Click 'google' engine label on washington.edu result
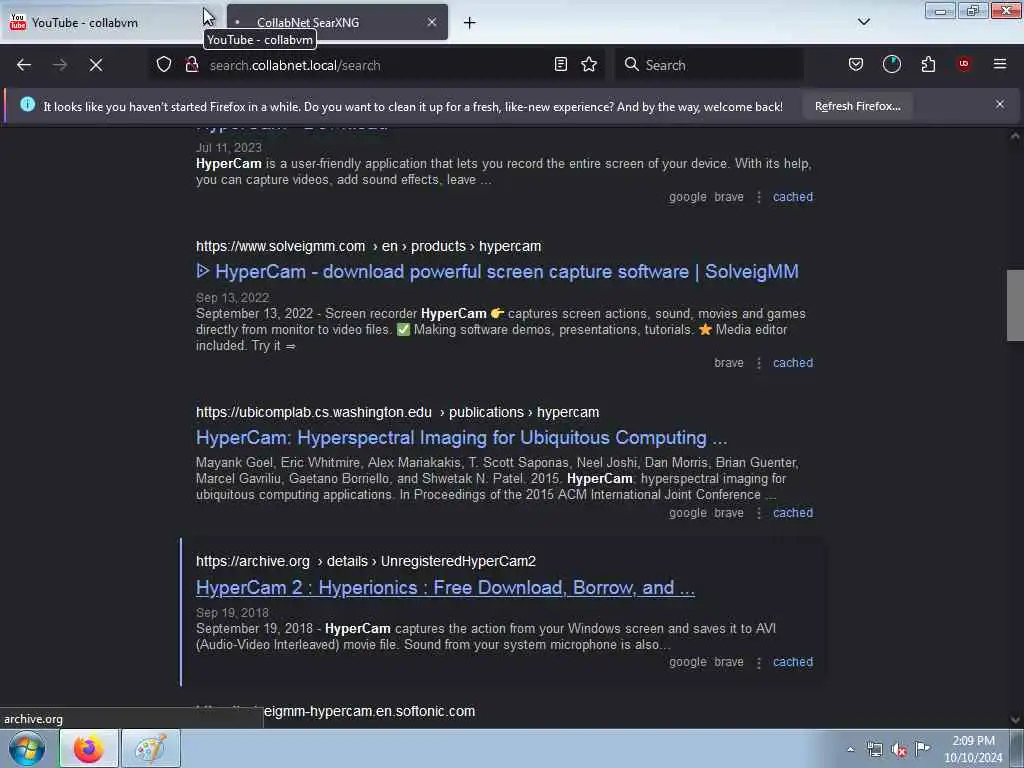Viewport: 1024px width, 768px height. tap(688, 513)
